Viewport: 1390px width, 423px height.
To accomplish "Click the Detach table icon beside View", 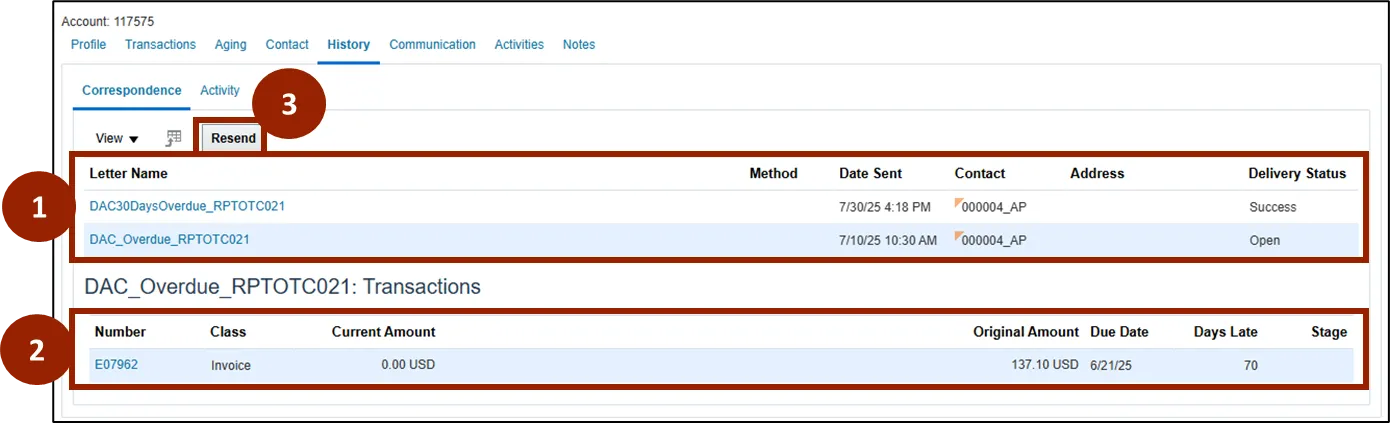I will click(173, 138).
